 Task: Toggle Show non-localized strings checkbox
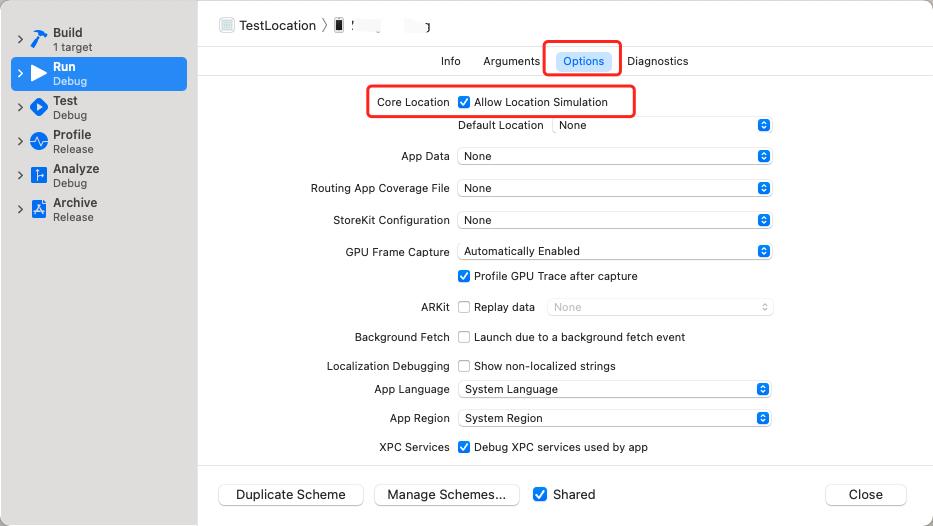pyautogui.click(x=464, y=366)
